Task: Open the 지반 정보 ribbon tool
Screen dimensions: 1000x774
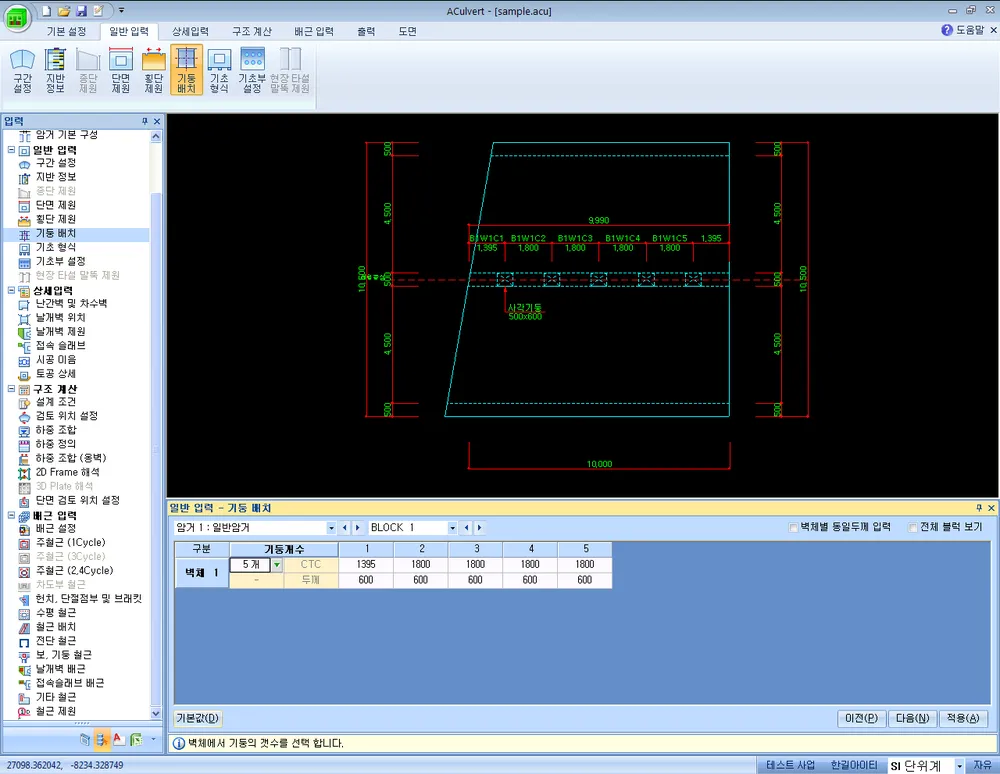Action: coord(55,70)
